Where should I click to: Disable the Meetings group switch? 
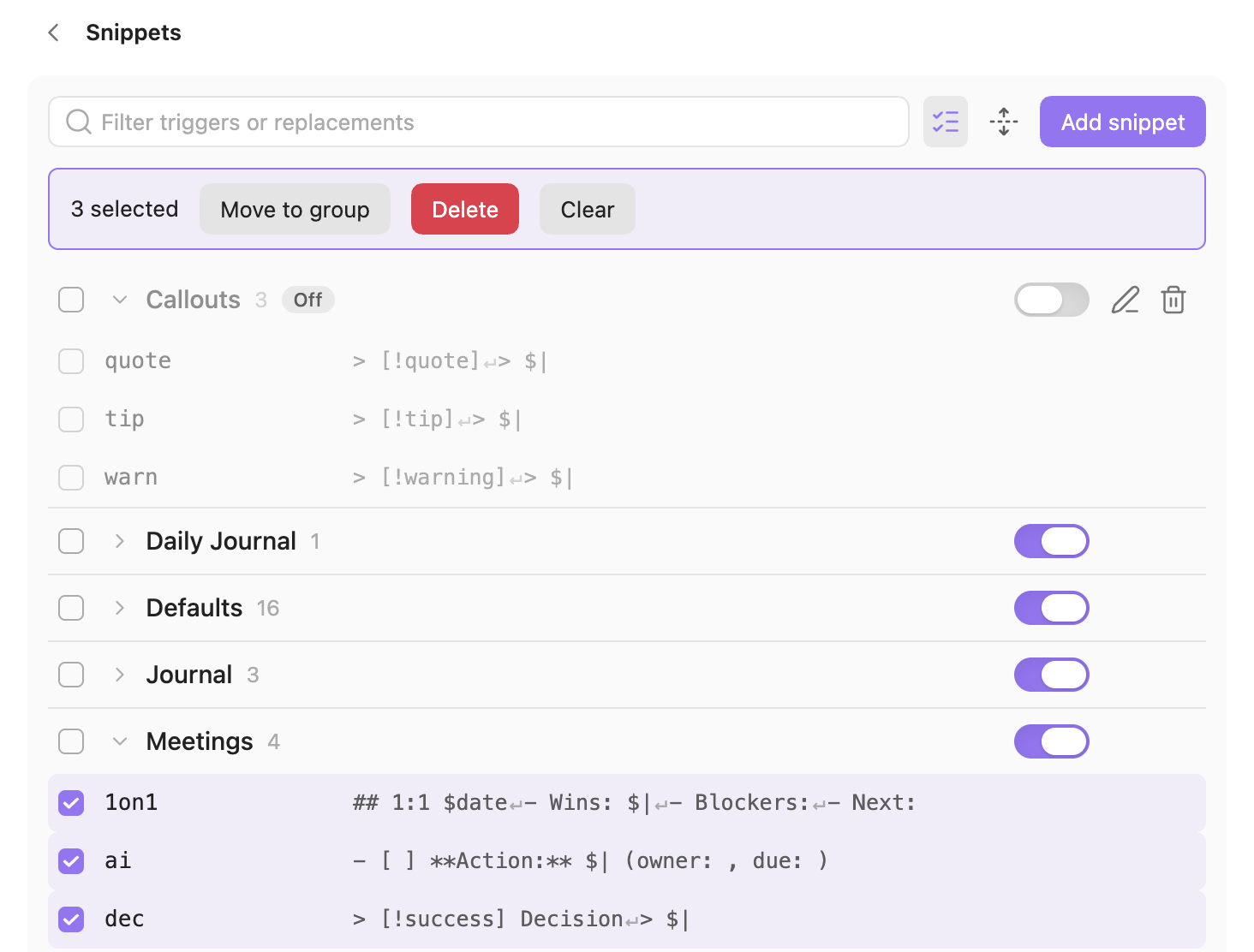[1052, 741]
